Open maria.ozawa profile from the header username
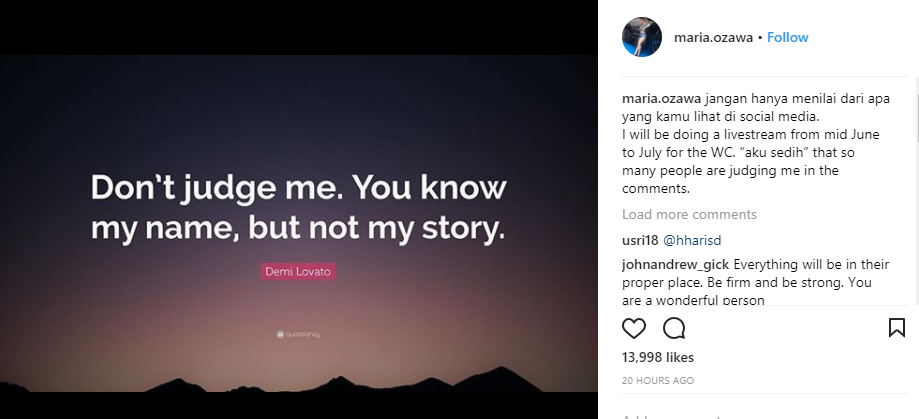This screenshot has height=419, width=919. pos(715,38)
